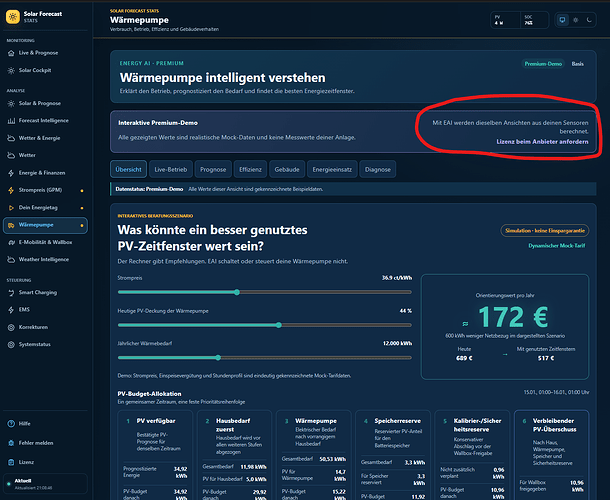Viewport: 610px width, 500px height.
Task: Click the Jährlicher Wärmebedarf slider handle
Action: pyautogui.click(x=218, y=358)
